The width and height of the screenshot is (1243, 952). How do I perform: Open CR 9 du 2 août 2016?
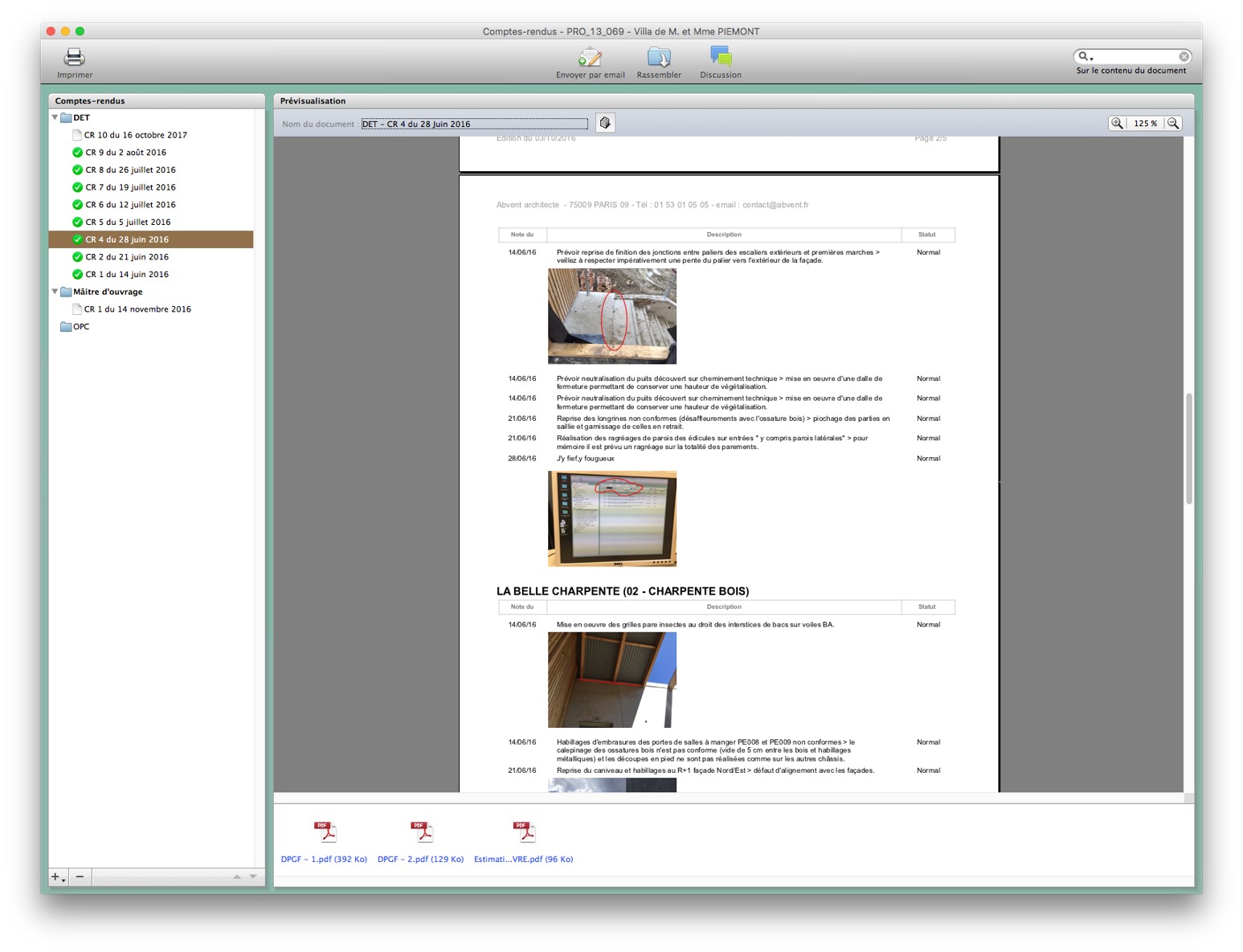click(x=126, y=153)
